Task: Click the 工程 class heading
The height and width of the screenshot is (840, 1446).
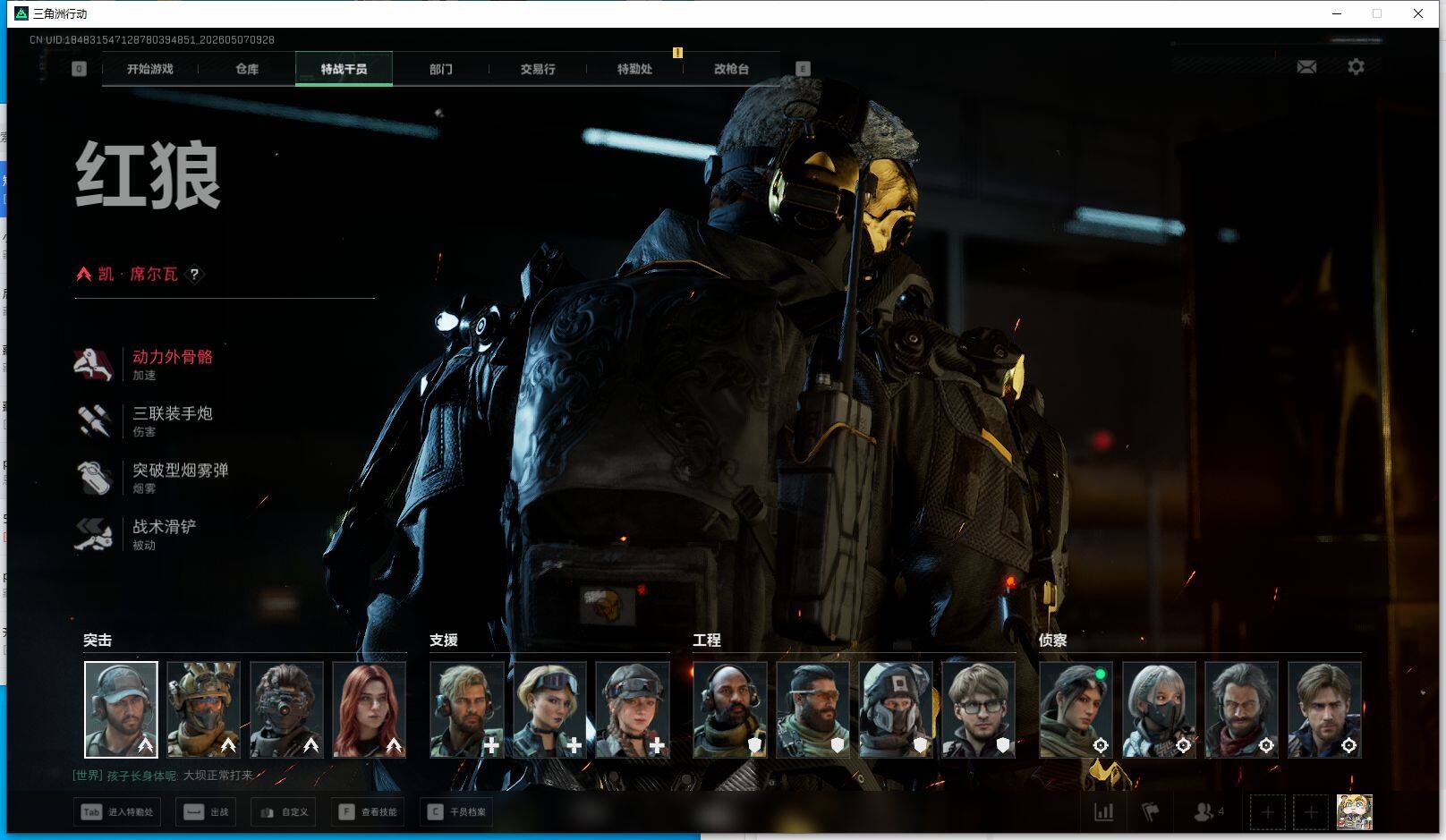Action: 707,641
